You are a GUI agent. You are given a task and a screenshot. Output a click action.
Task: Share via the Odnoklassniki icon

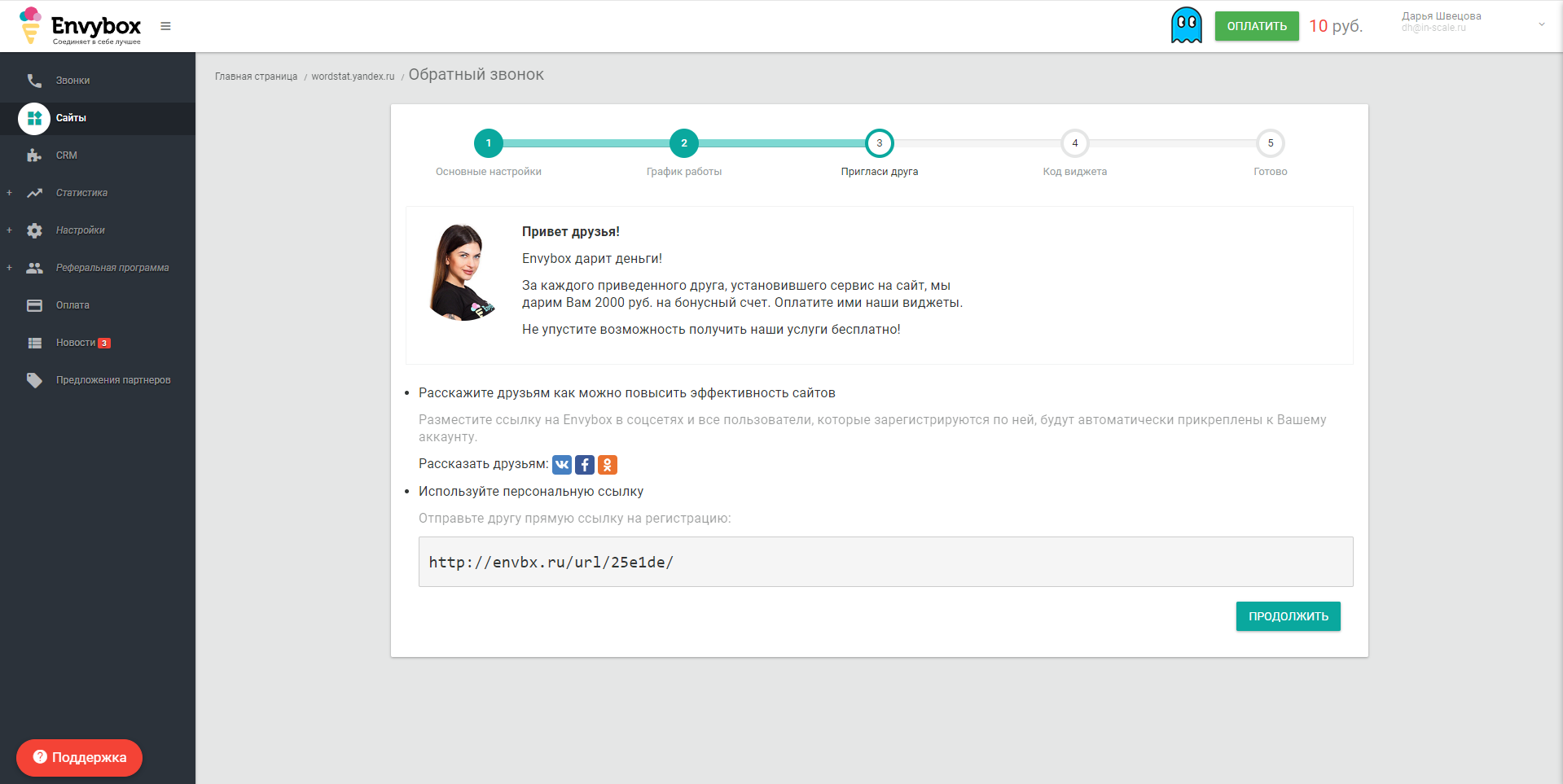coord(608,464)
